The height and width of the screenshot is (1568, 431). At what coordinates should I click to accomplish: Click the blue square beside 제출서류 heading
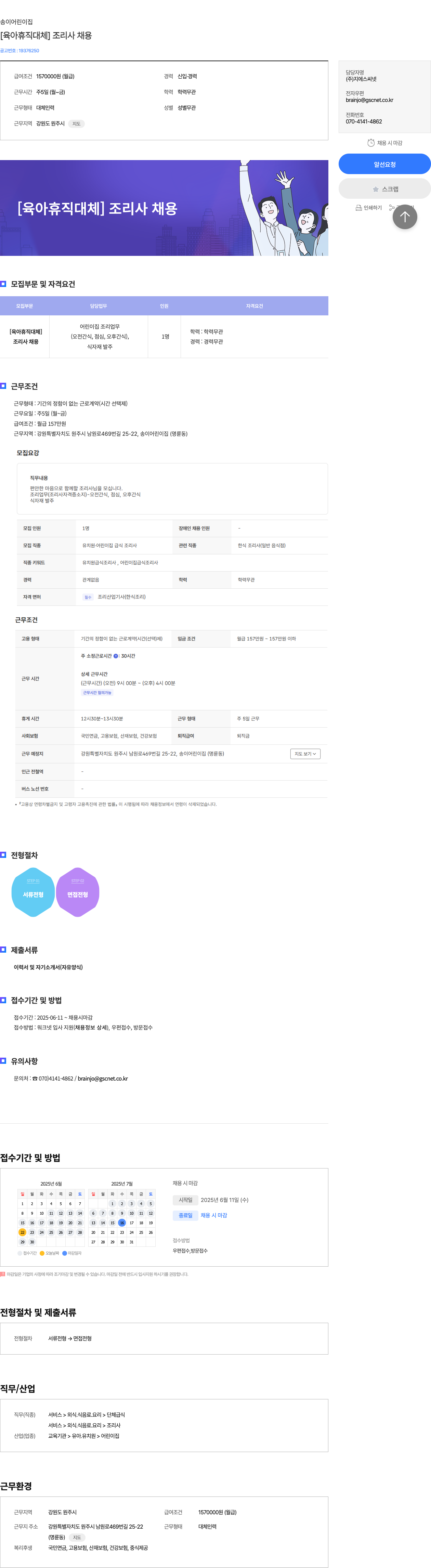coord(3,950)
